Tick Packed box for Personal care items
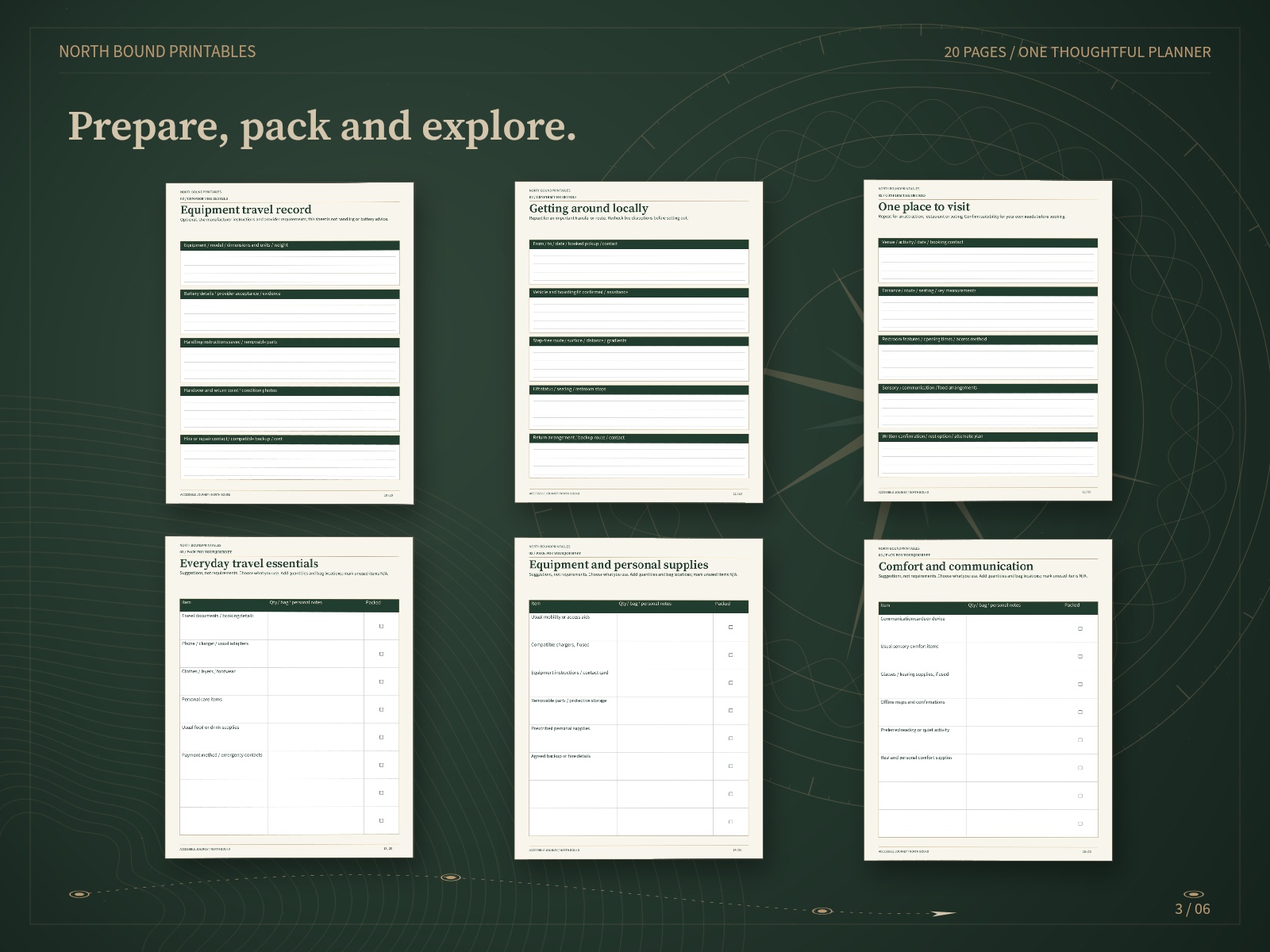1270x952 pixels. (381, 709)
